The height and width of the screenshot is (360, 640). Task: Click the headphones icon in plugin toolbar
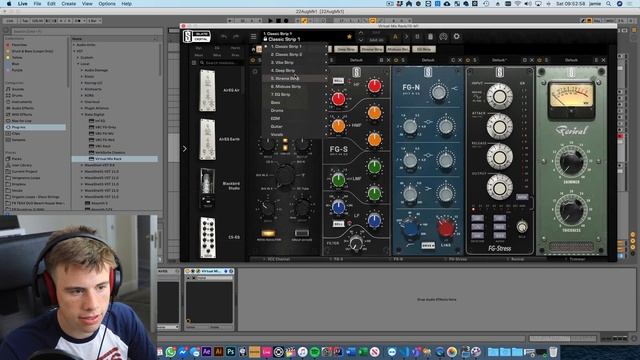click(443, 37)
